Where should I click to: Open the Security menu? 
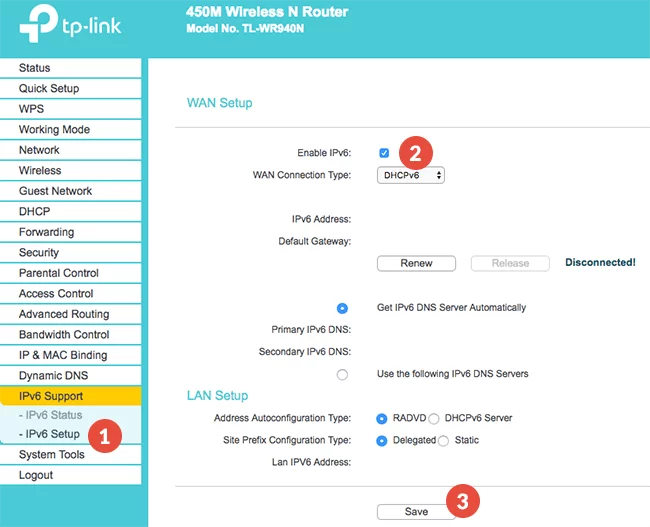70,253
